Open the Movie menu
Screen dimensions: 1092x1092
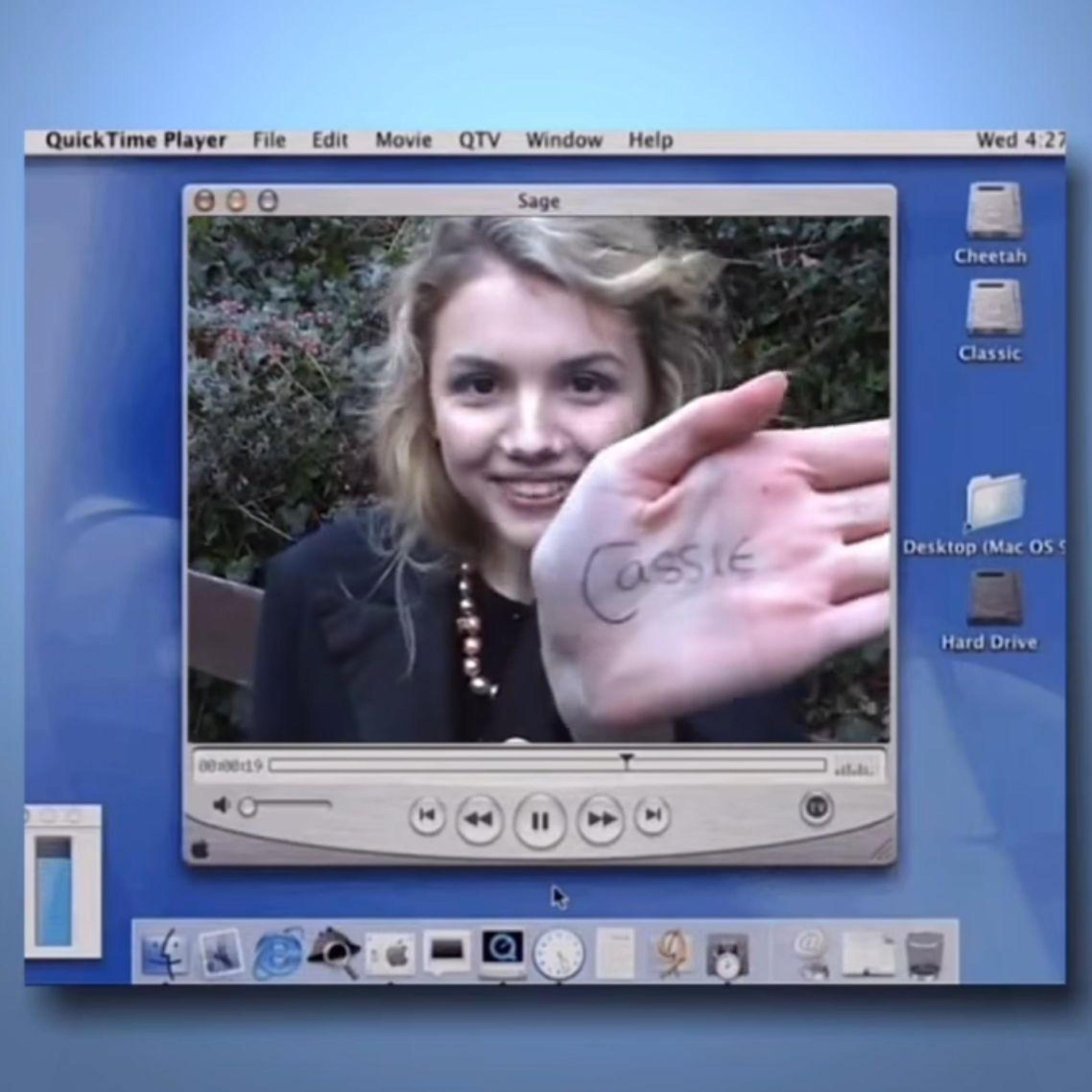click(x=404, y=140)
